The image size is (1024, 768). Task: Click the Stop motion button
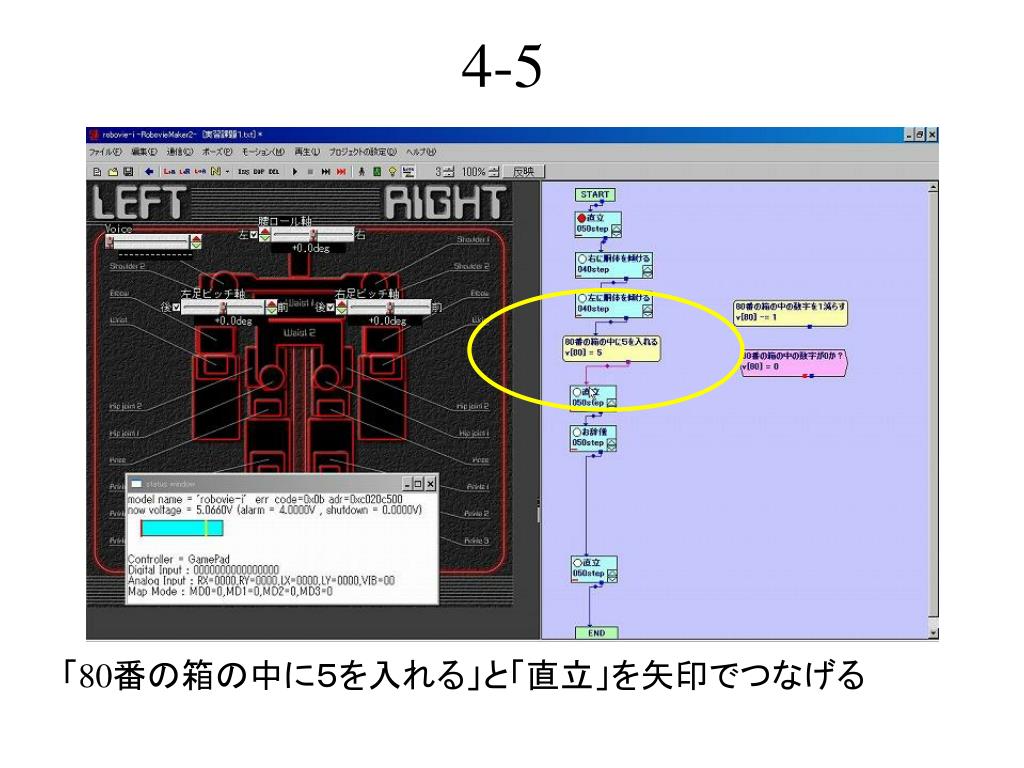[310, 172]
